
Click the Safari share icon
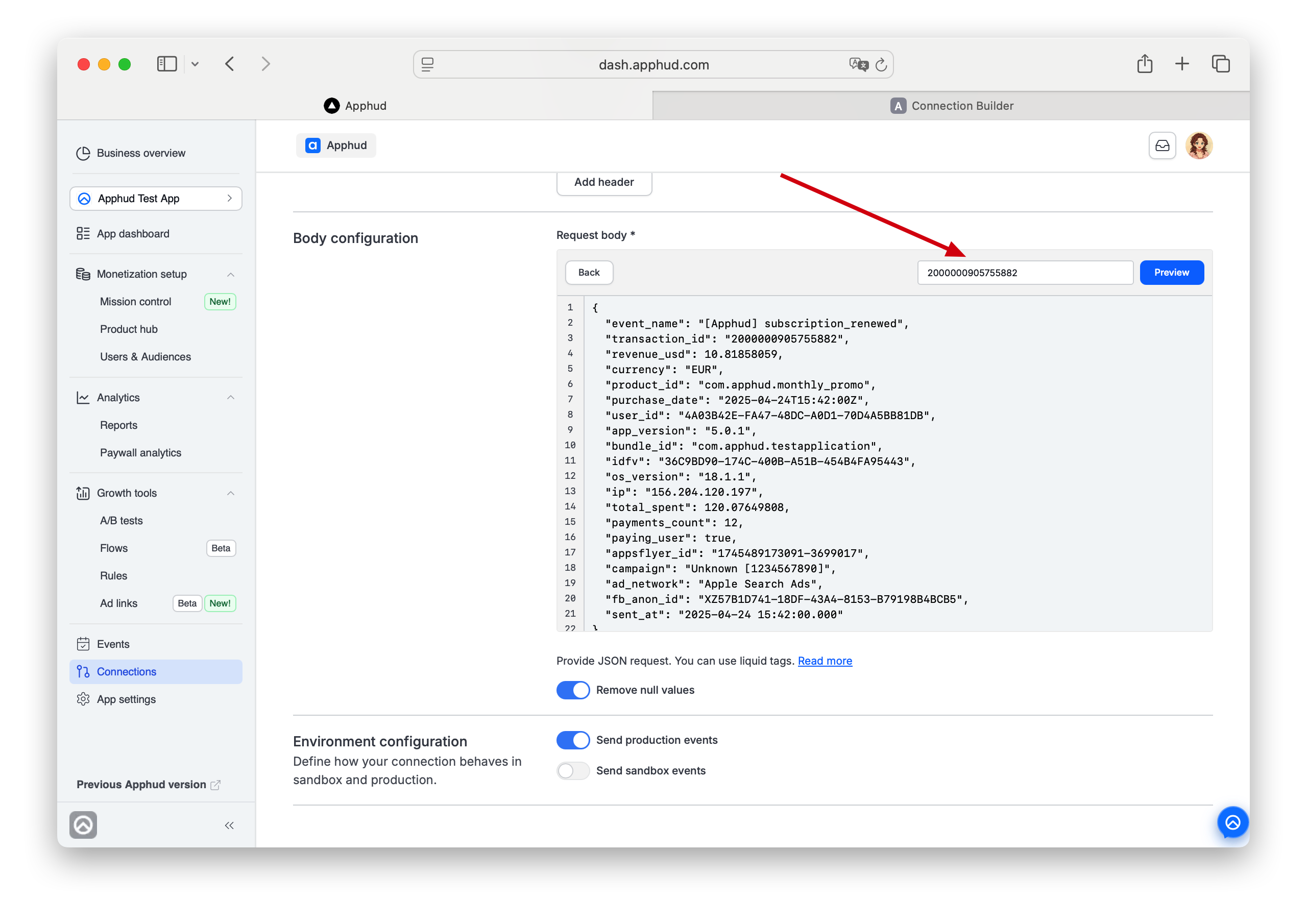tap(1145, 63)
